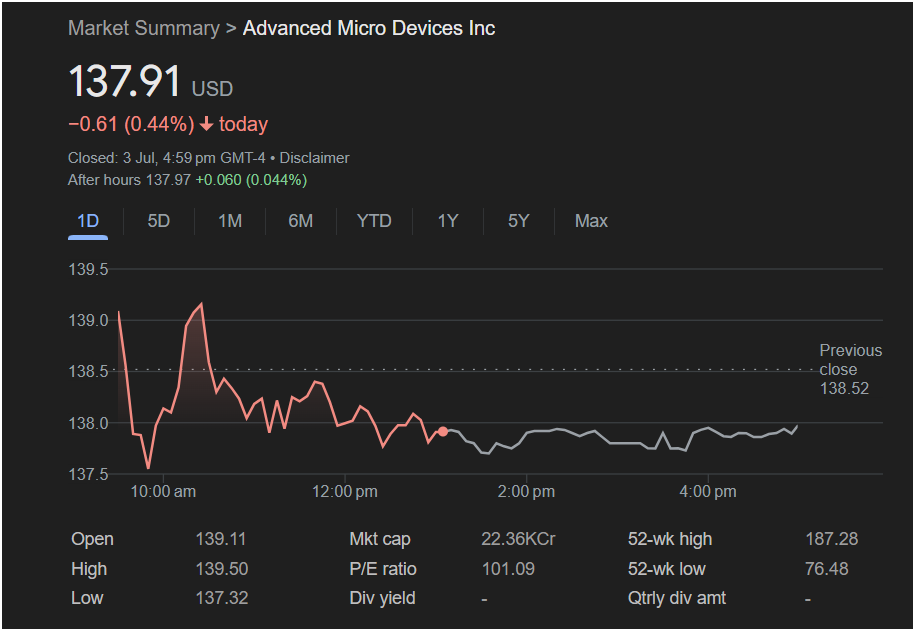Screen dimensions: 915x631
Task: Switch to the 5D chart tab
Action: 159,221
